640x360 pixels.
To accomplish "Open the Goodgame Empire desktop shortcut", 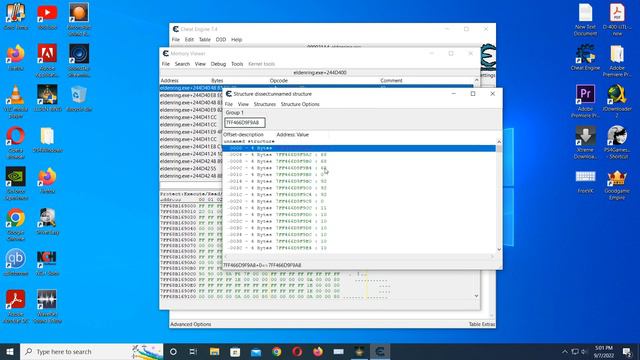I will (617, 184).
